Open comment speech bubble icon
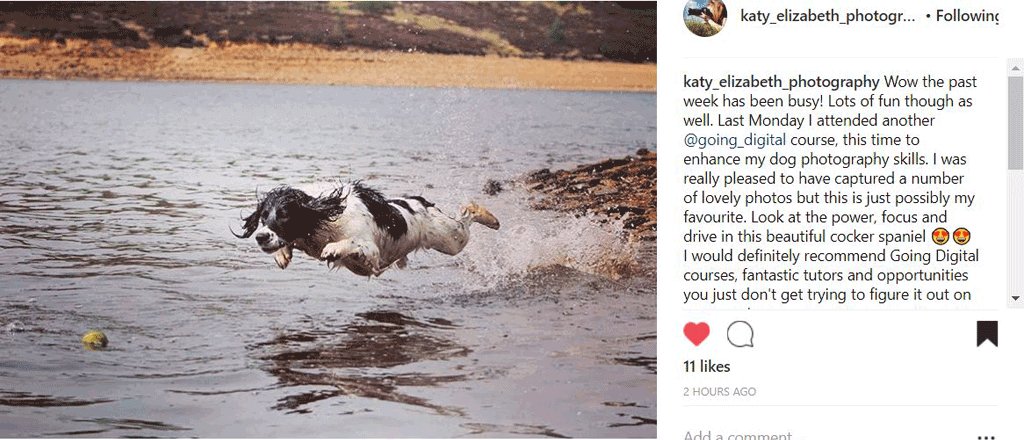Viewport: 1024px width, 440px height. (x=740, y=334)
